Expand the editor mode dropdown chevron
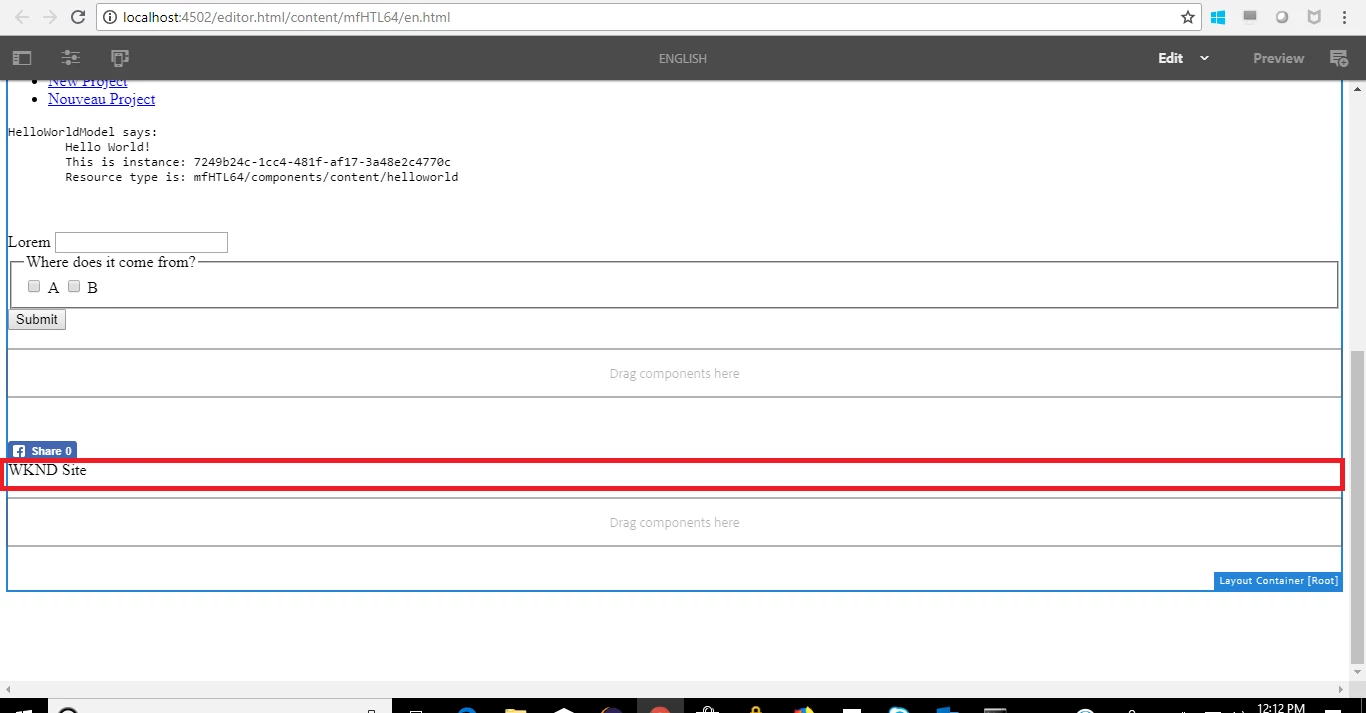The height and width of the screenshot is (713, 1366). point(1205,58)
